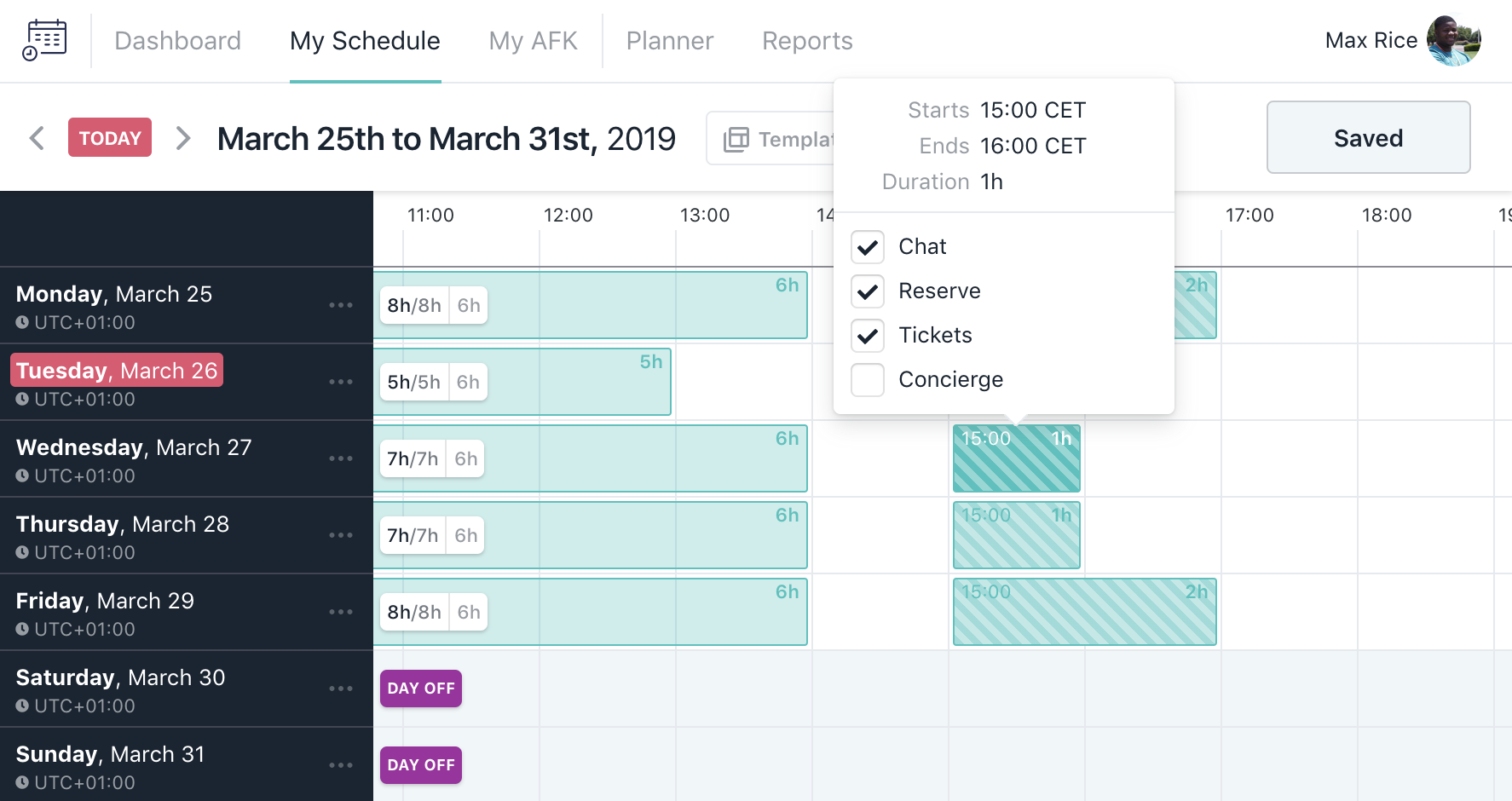Enable the Concierge checkbox
Screen dimensions: 1512x801
click(x=868, y=380)
